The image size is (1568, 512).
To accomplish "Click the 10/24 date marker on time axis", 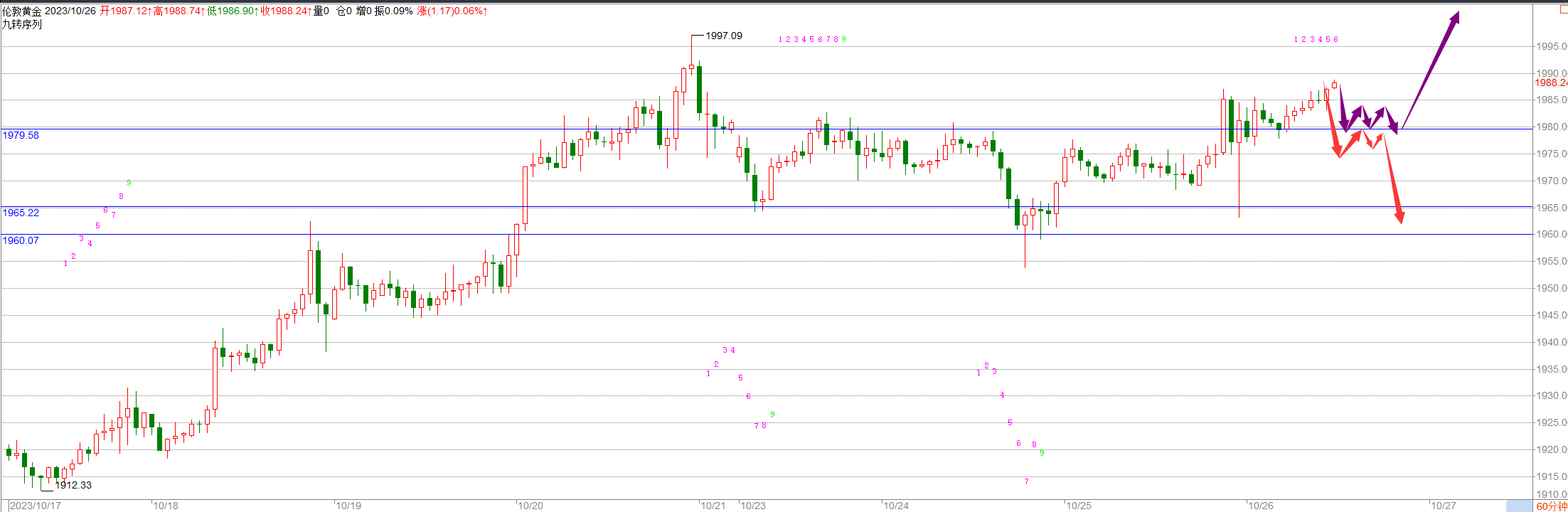I will coord(896,506).
